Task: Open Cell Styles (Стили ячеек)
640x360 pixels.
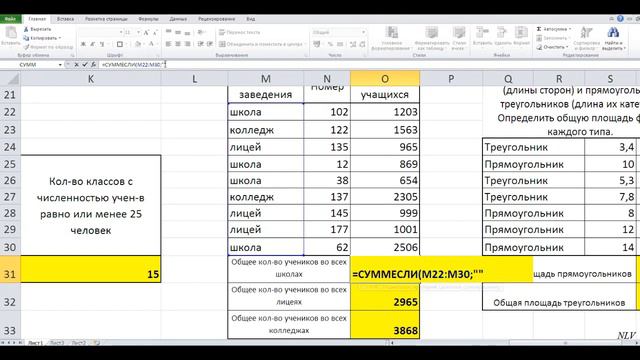Action: (x=459, y=39)
